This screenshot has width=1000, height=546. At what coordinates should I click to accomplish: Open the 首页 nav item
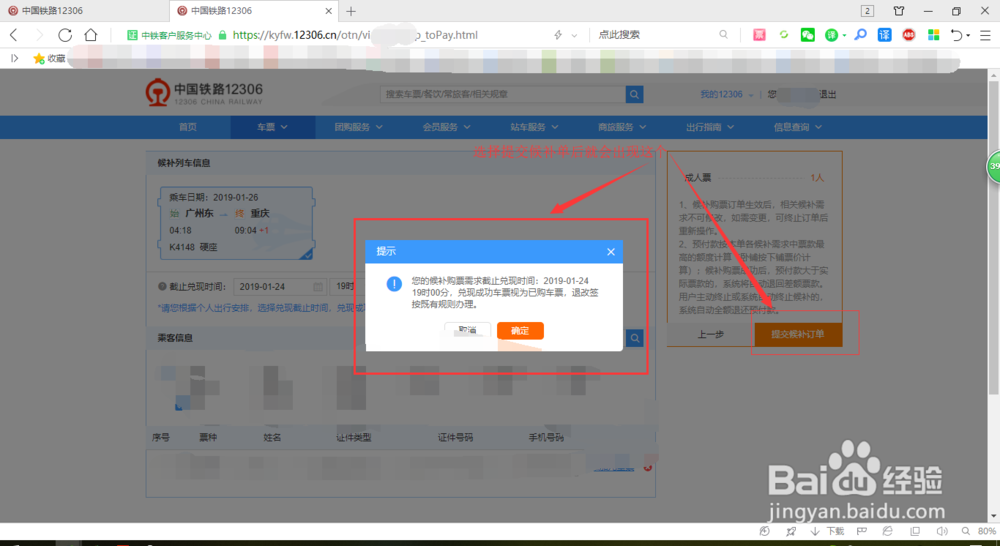[188, 127]
